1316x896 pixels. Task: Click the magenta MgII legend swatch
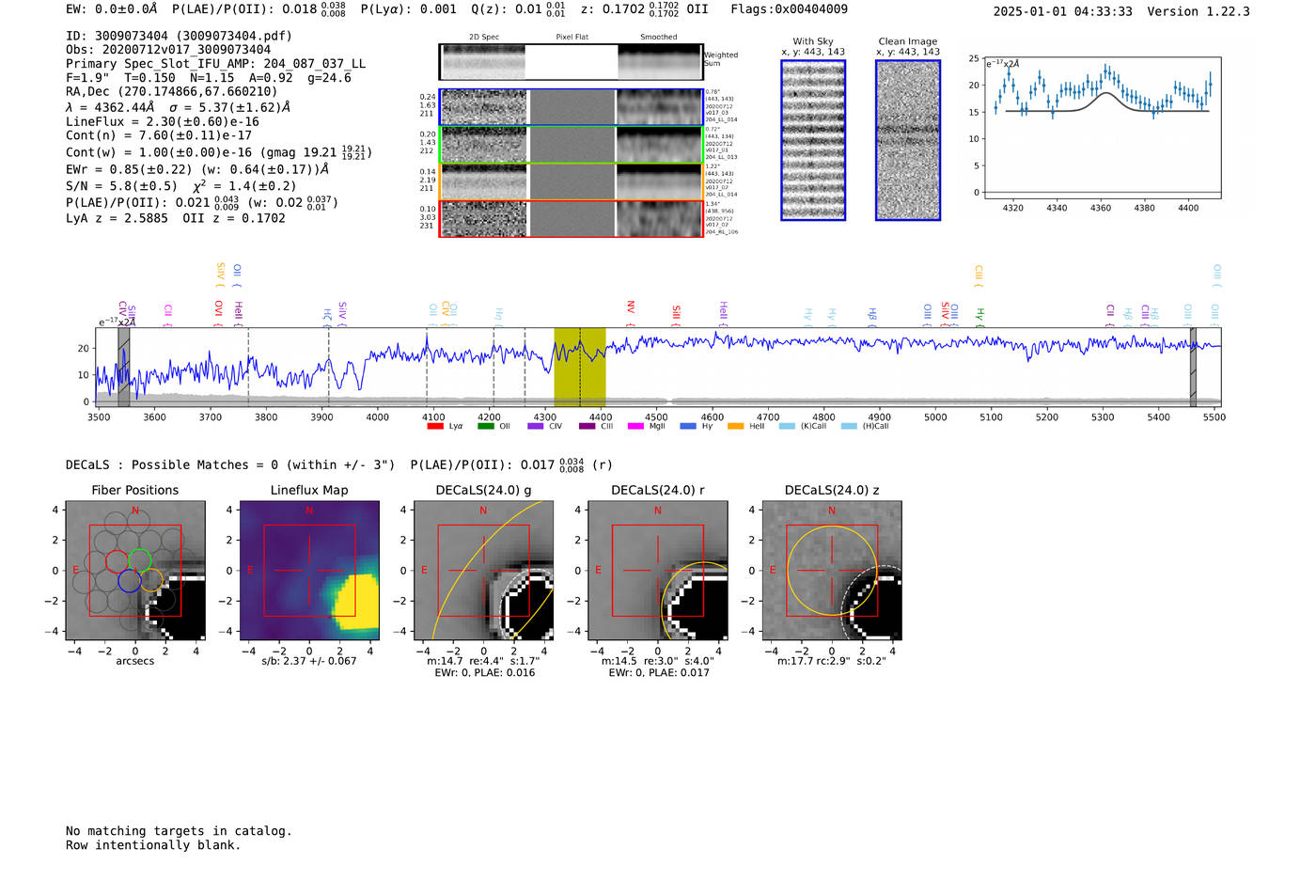[635, 427]
